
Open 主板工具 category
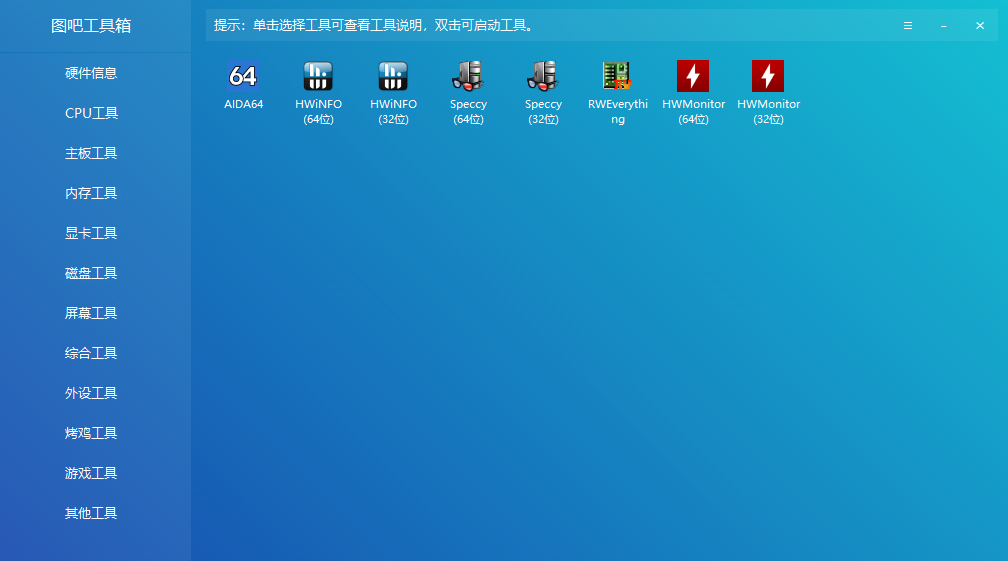[x=91, y=153]
